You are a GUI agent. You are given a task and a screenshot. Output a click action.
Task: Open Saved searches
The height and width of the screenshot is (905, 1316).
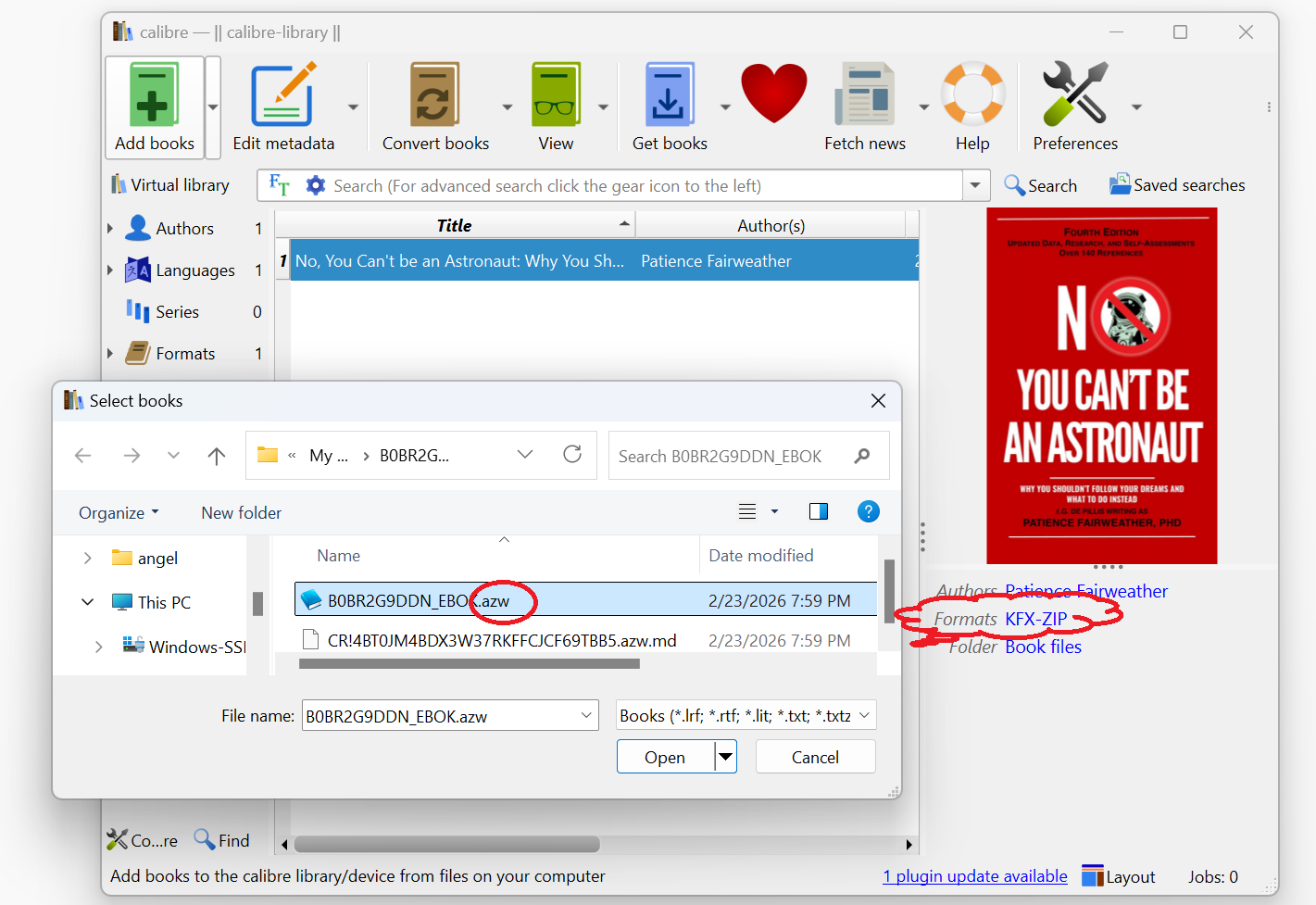(x=1176, y=184)
